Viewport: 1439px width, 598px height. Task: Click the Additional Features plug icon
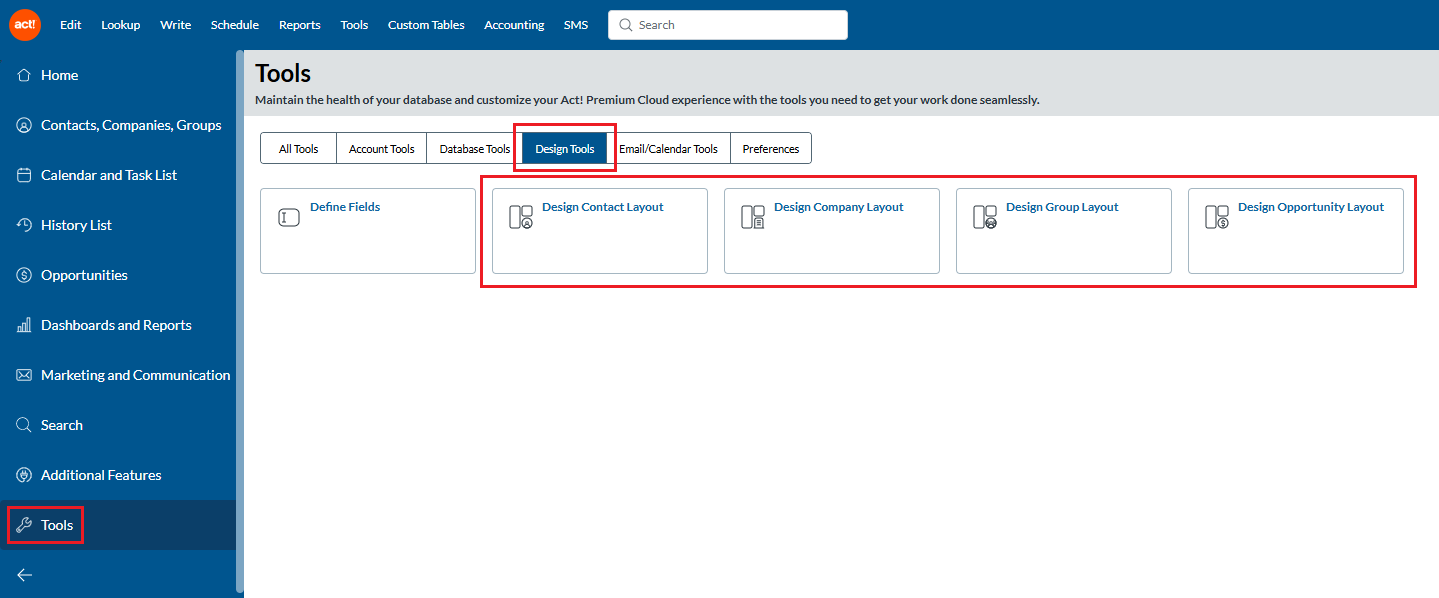25,475
